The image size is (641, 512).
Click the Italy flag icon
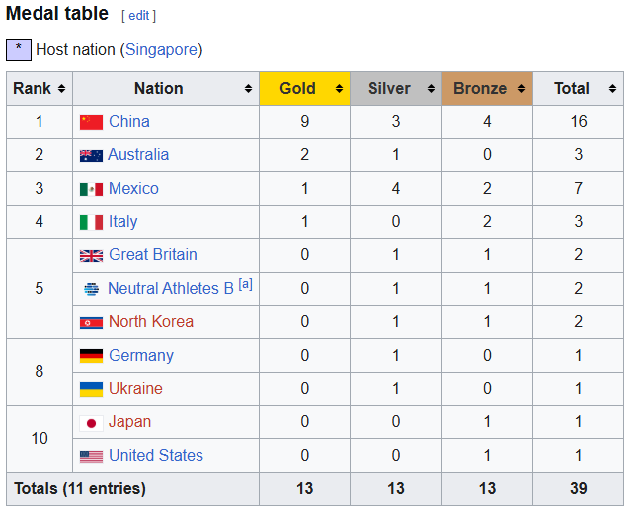pyautogui.click(x=91, y=222)
